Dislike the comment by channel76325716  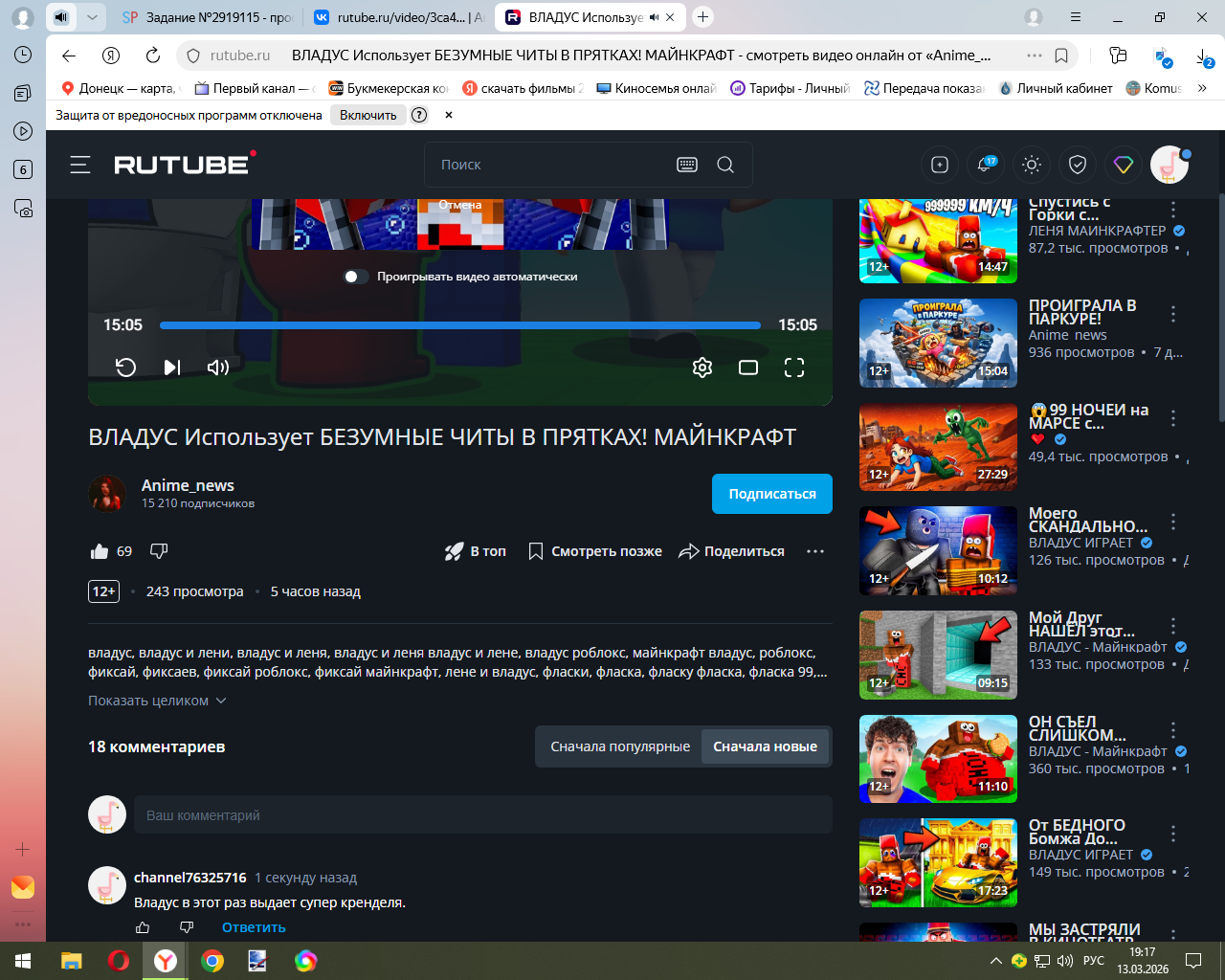187,927
